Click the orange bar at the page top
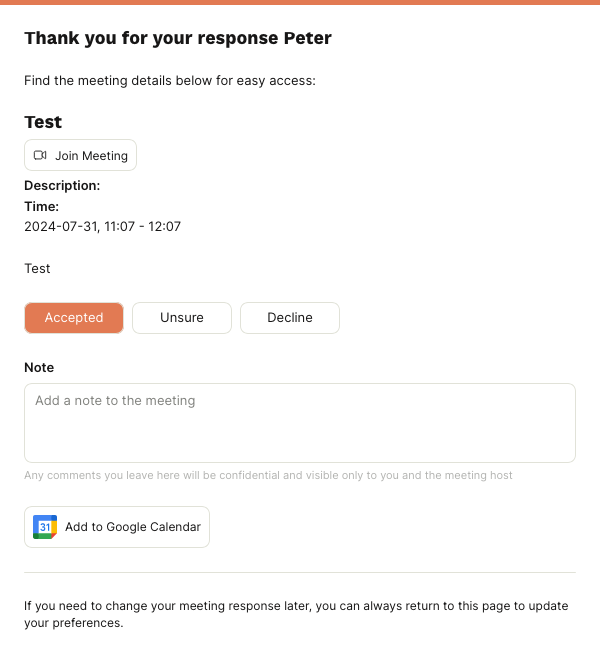 coord(300,2)
